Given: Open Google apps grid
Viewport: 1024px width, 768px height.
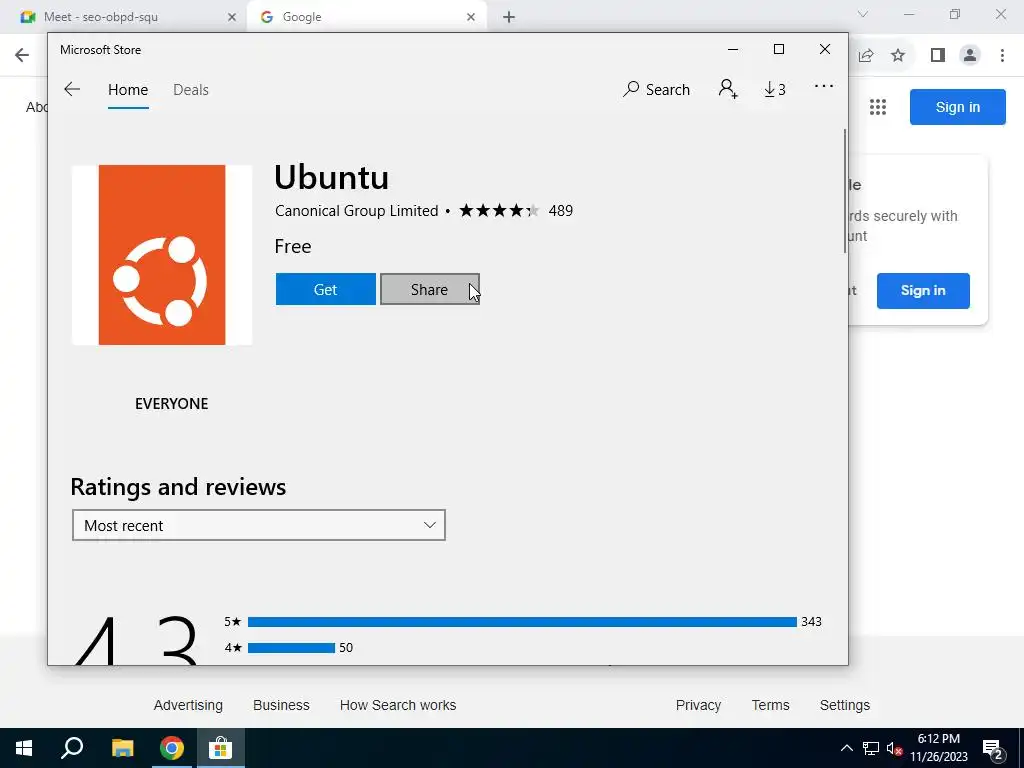Looking at the screenshot, I should pos(878,106).
